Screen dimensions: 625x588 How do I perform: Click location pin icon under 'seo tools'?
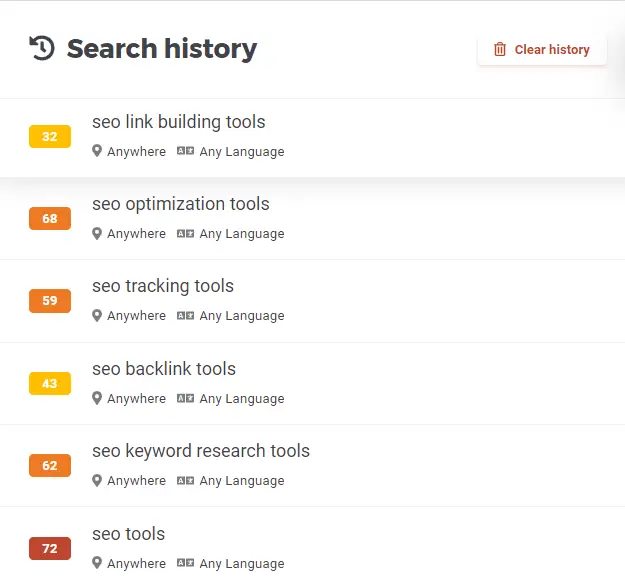(x=97, y=563)
